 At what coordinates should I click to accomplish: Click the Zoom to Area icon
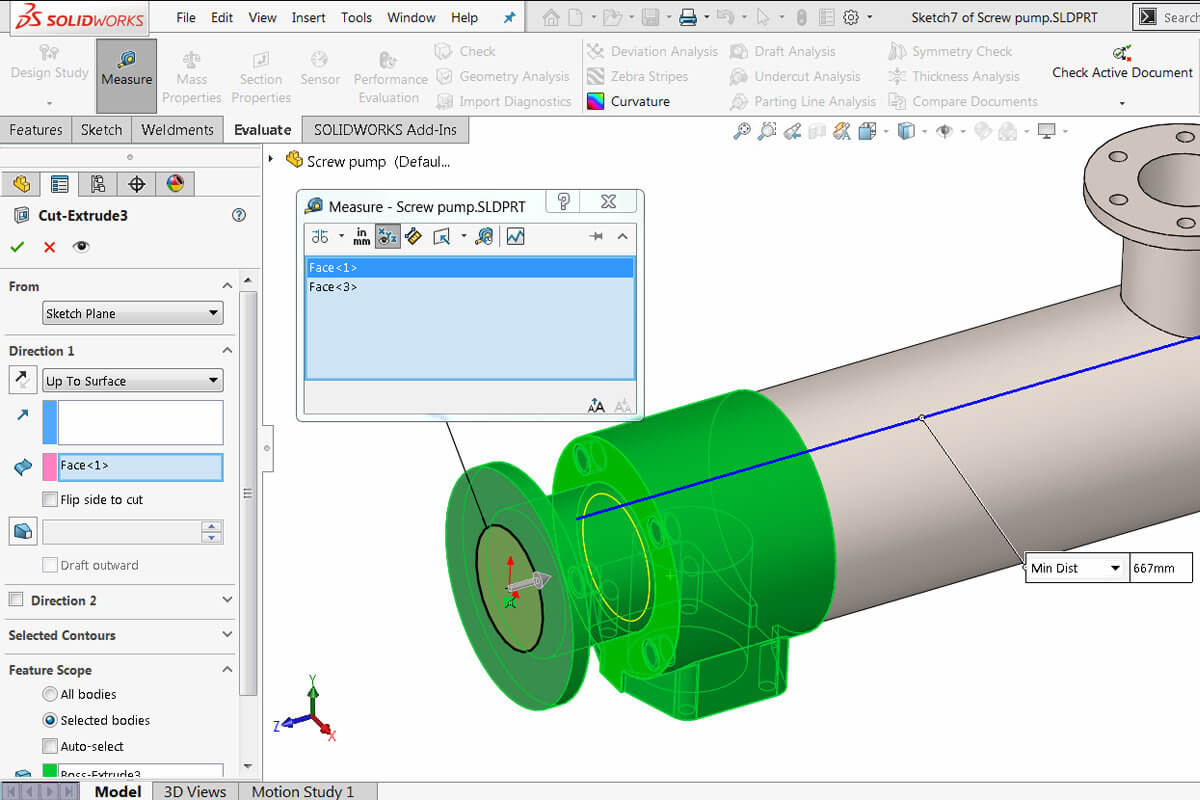pyautogui.click(x=767, y=131)
